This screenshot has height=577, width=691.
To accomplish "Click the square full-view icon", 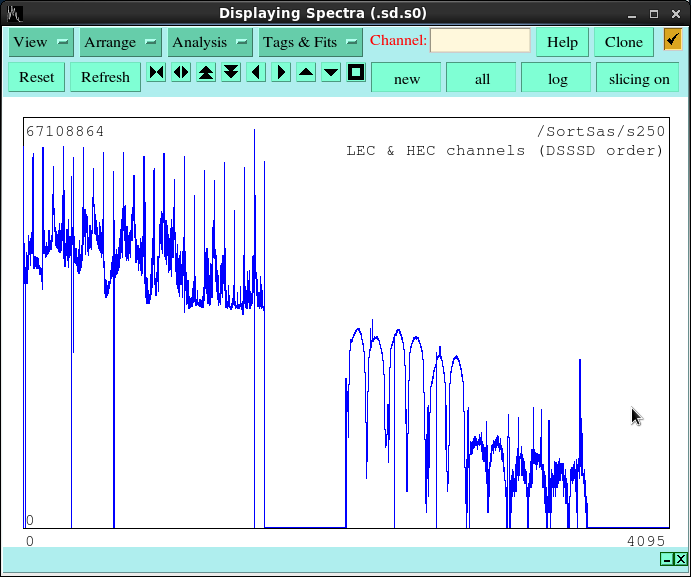I will click(356, 72).
